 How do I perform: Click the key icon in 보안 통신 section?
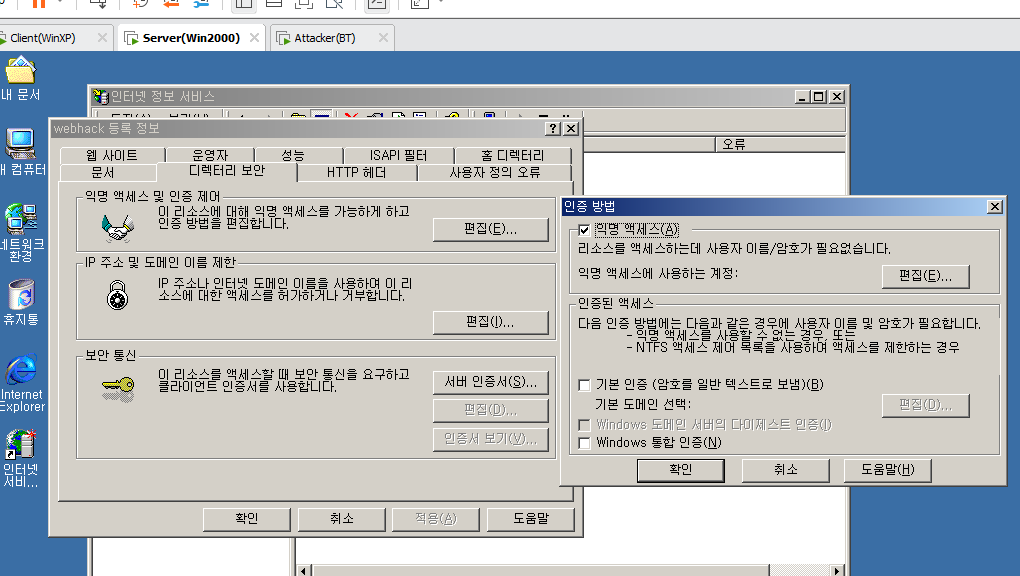pos(118,389)
